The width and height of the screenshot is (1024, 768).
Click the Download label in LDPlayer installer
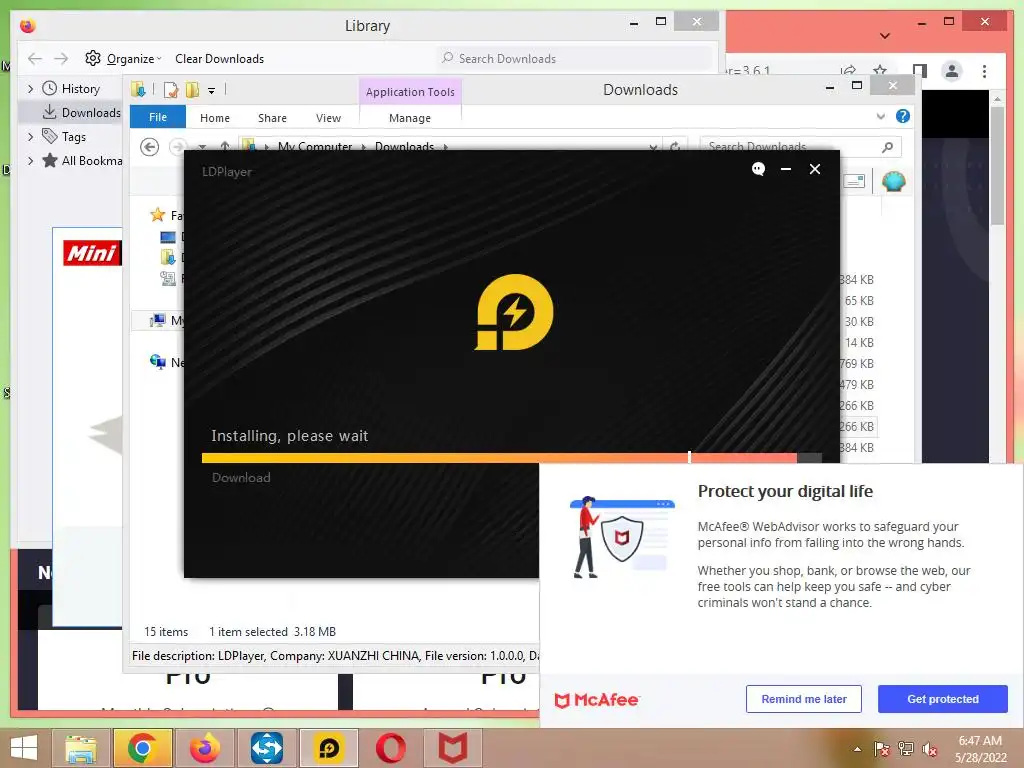(241, 477)
